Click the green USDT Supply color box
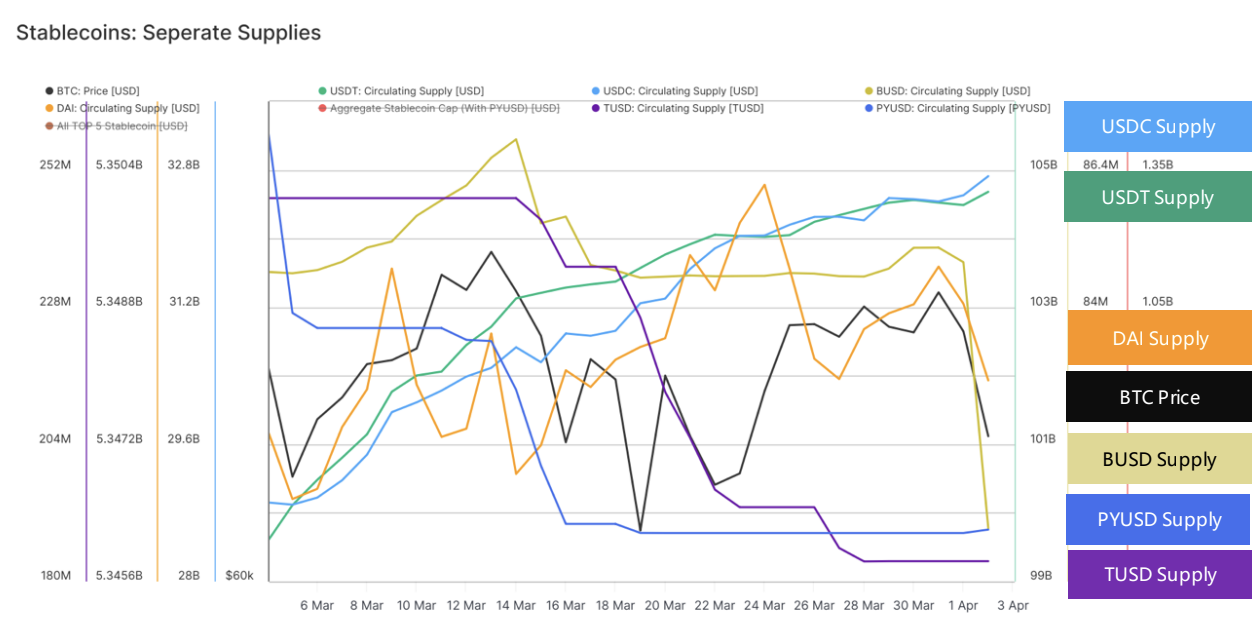1259x623 pixels. (x=1158, y=197)
